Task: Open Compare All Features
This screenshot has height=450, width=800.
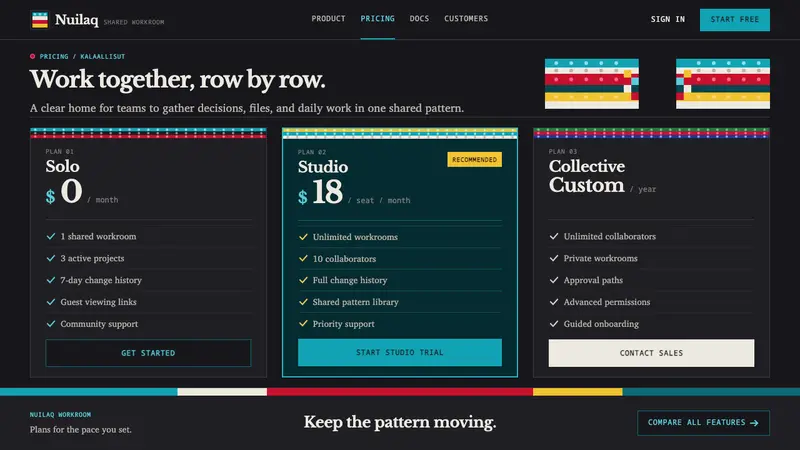Action: [x=703, y=423]
